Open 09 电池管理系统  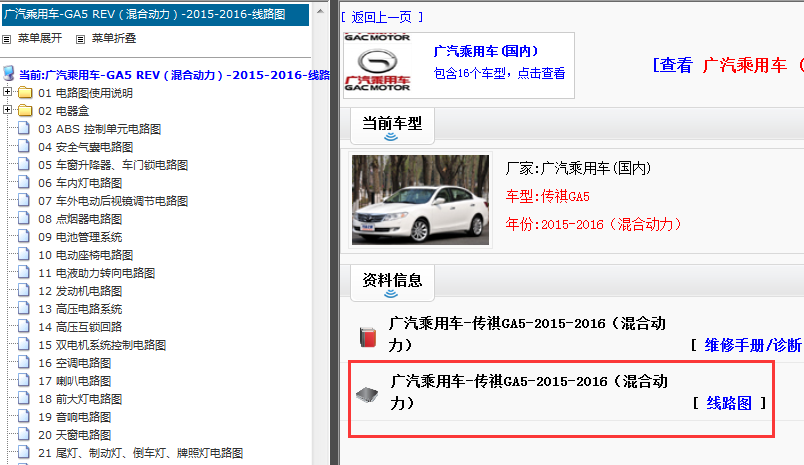(x=80, y=237)
